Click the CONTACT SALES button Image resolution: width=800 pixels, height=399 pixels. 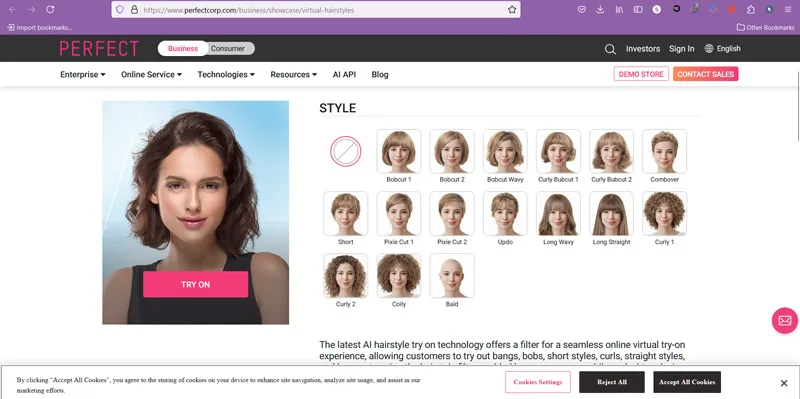(x=706, y=74)
